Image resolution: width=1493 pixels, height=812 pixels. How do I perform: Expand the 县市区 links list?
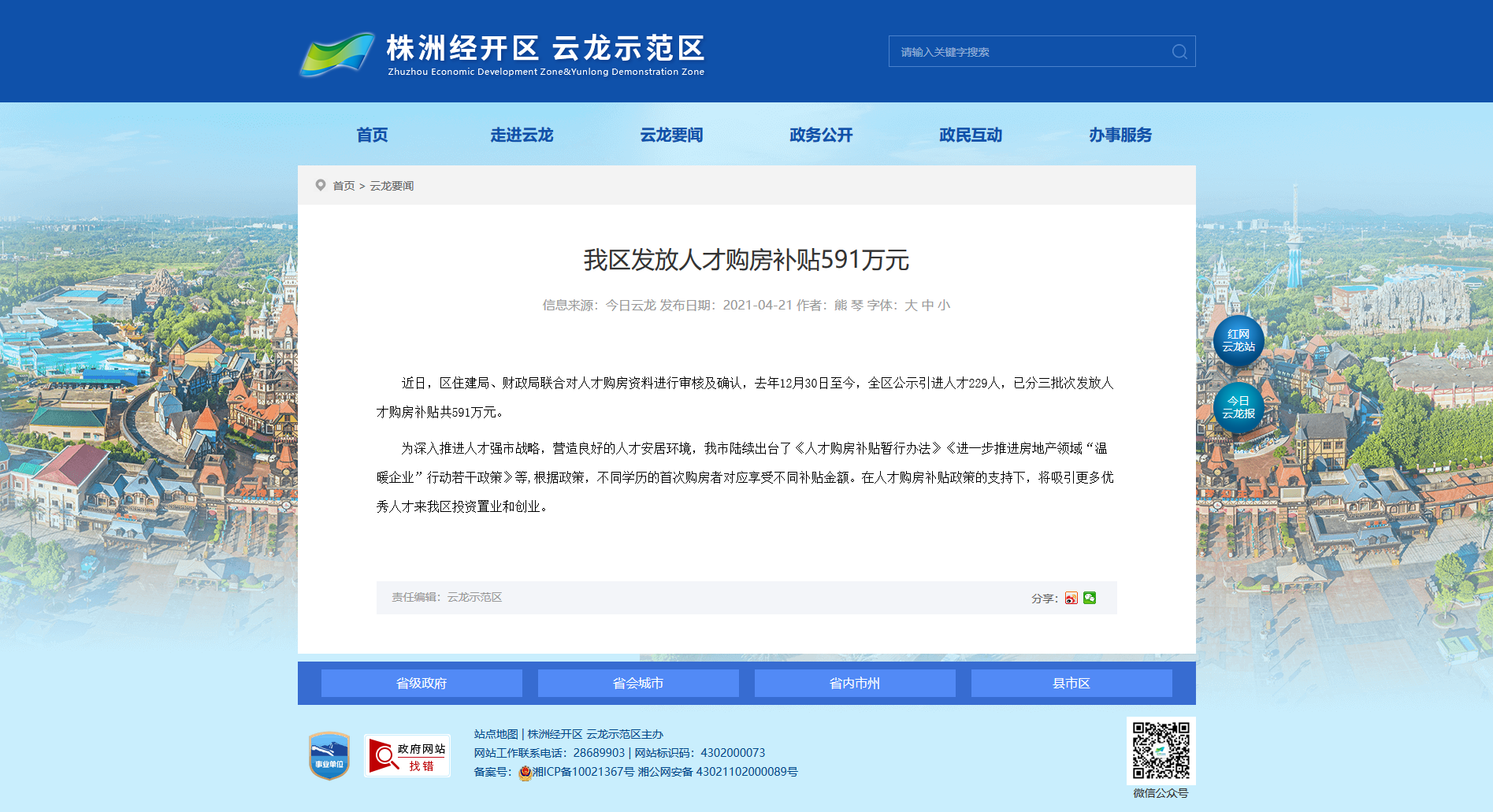(1071, 684)
